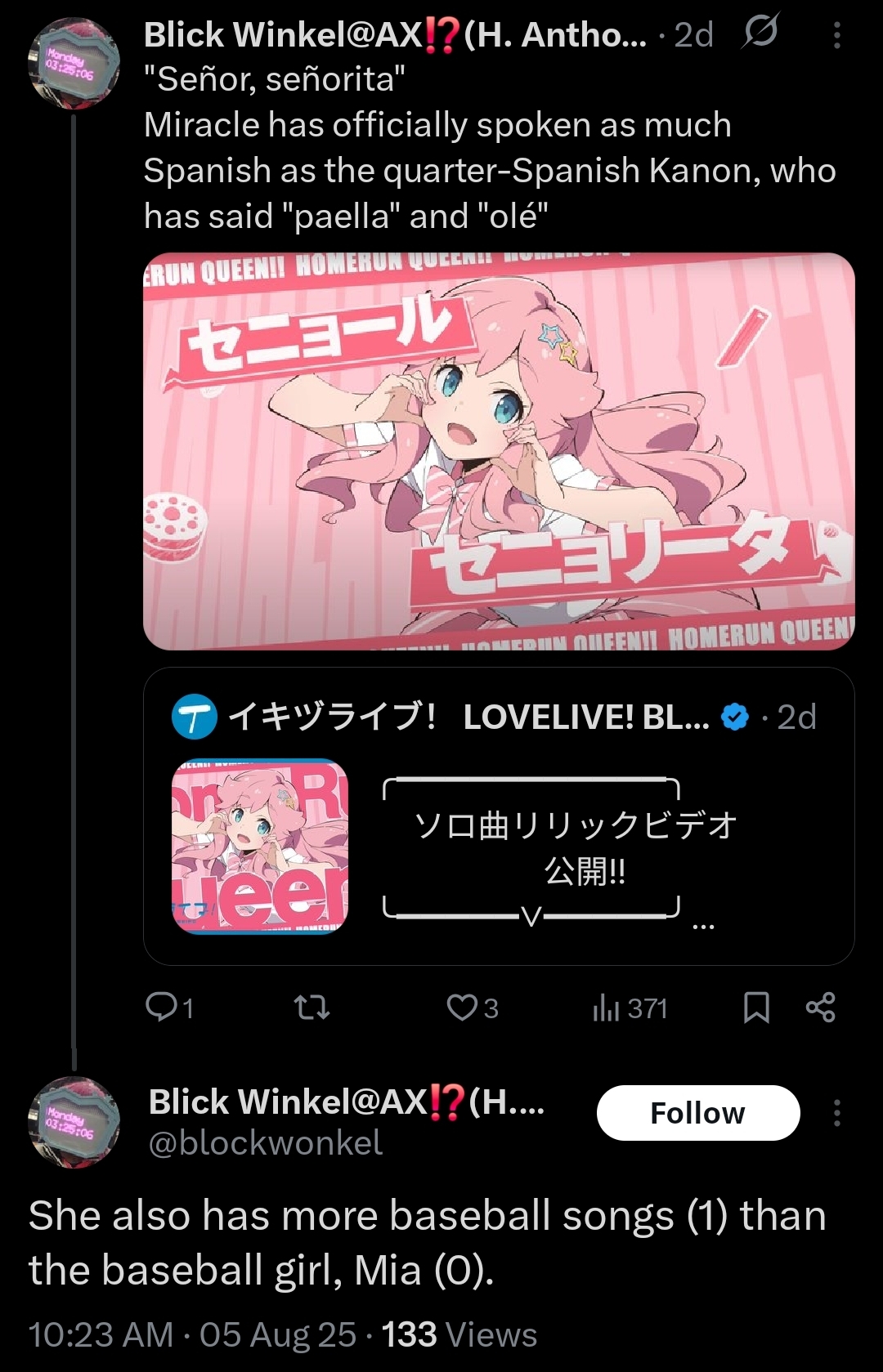Open three-dot menu beside Follow button

[836, 1113]
